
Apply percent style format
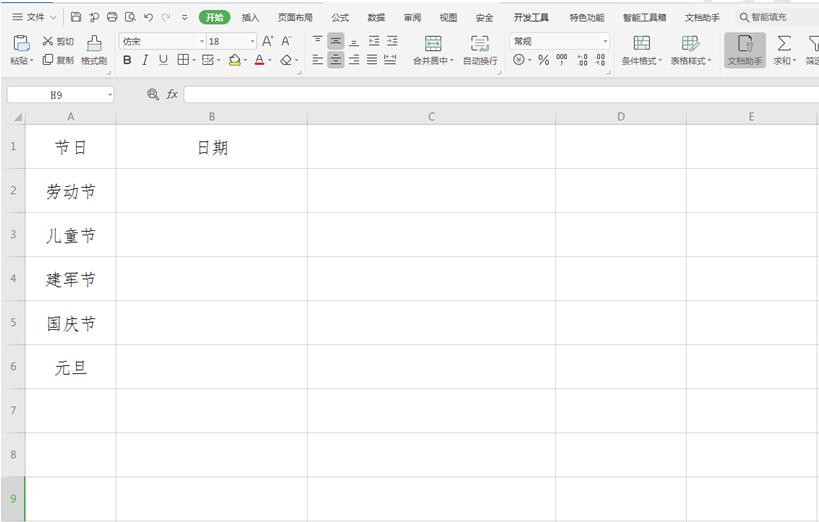click(x=544, y=60)
